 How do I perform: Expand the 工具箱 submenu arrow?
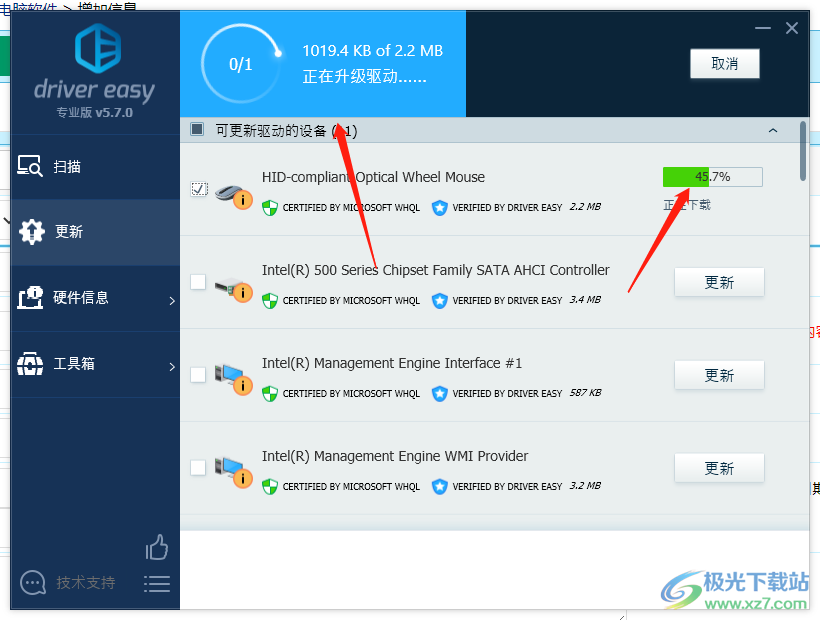point(172,366)
